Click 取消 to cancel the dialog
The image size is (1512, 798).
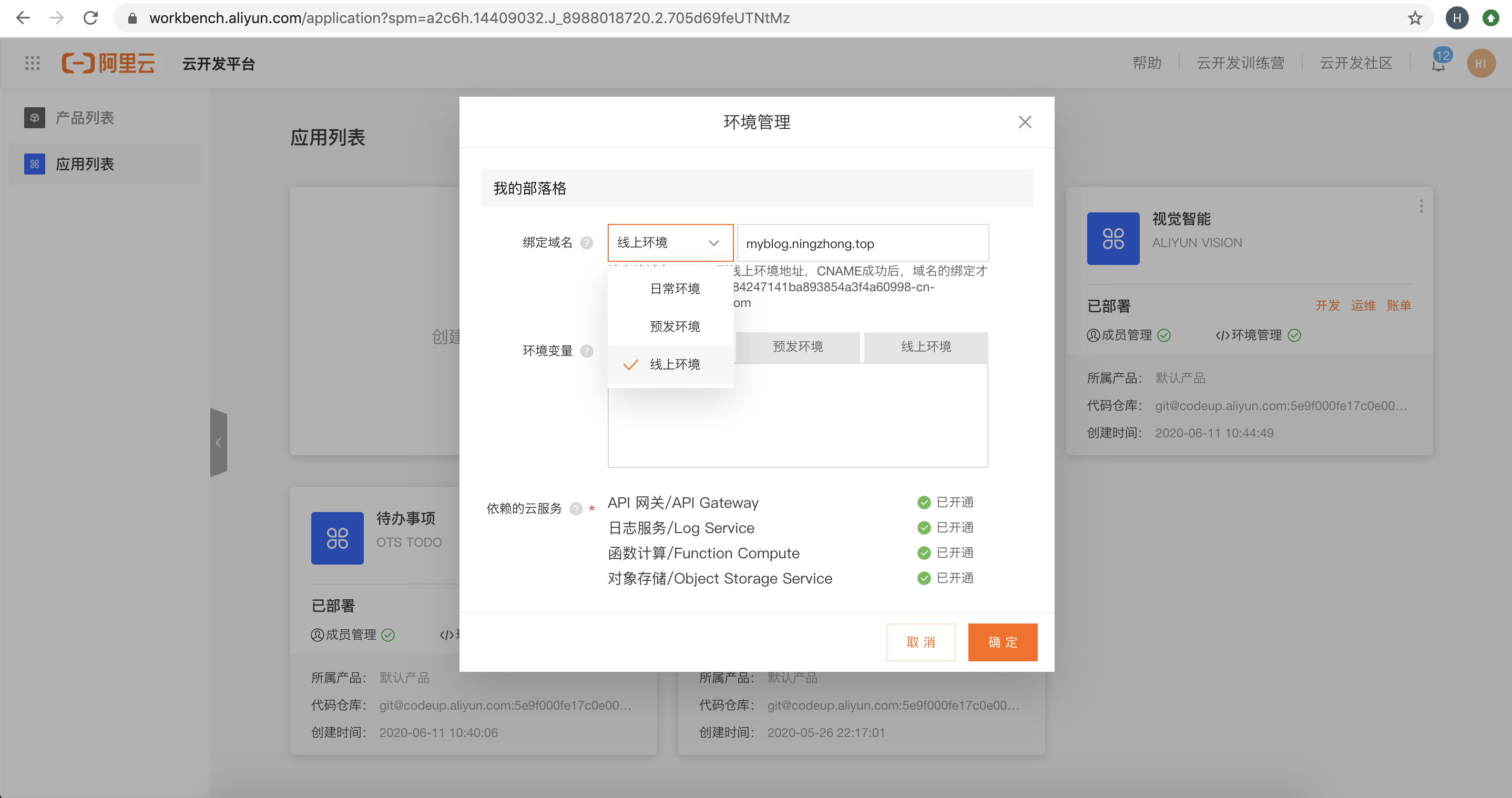pos(921,642)
